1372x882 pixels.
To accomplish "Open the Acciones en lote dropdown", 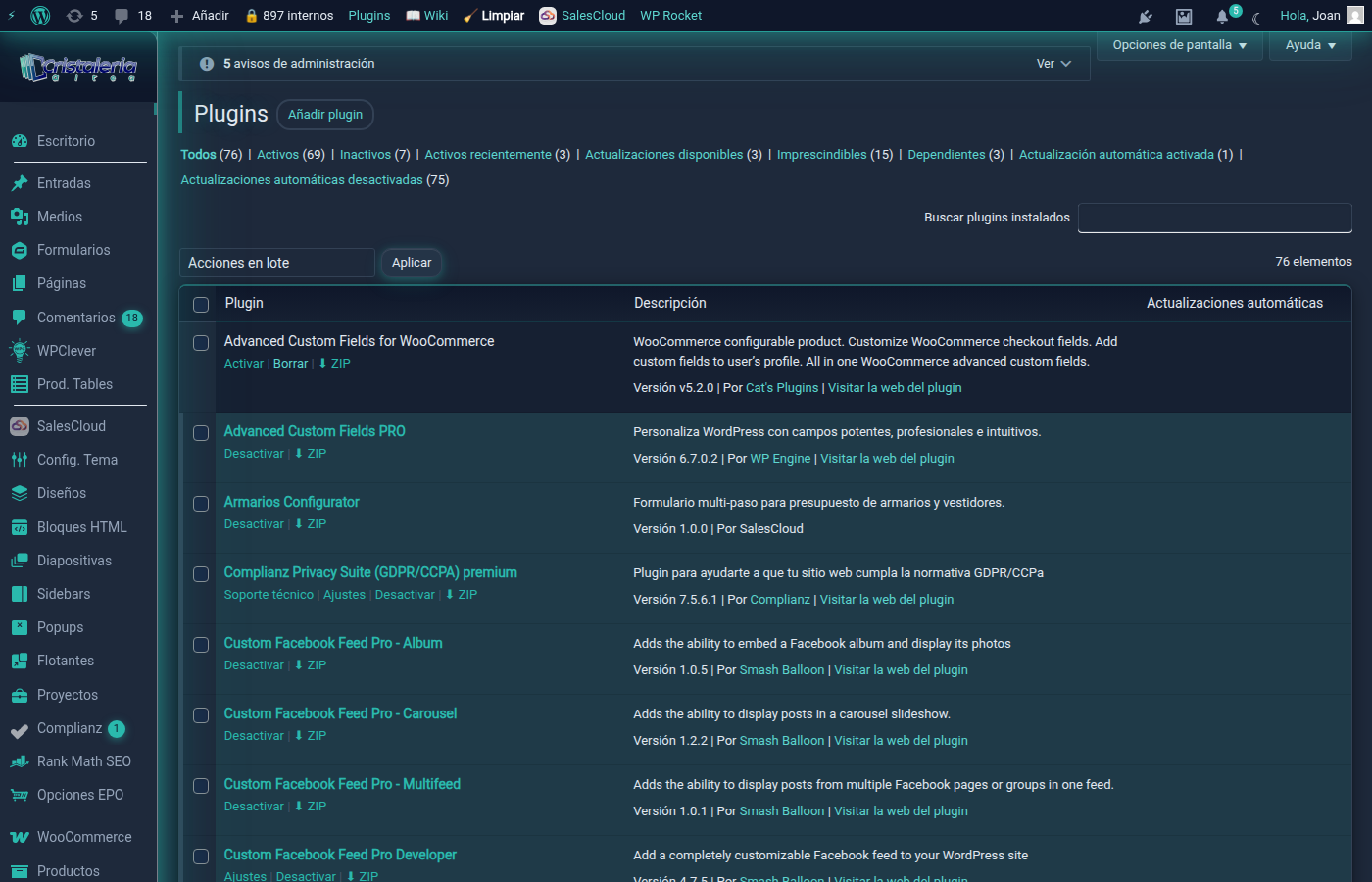I will click(276, 263).
